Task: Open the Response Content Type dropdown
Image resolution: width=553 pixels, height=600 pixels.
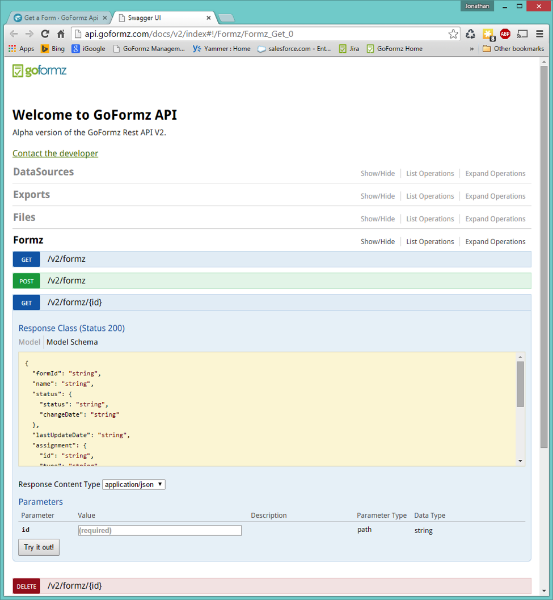Action: 134,484
